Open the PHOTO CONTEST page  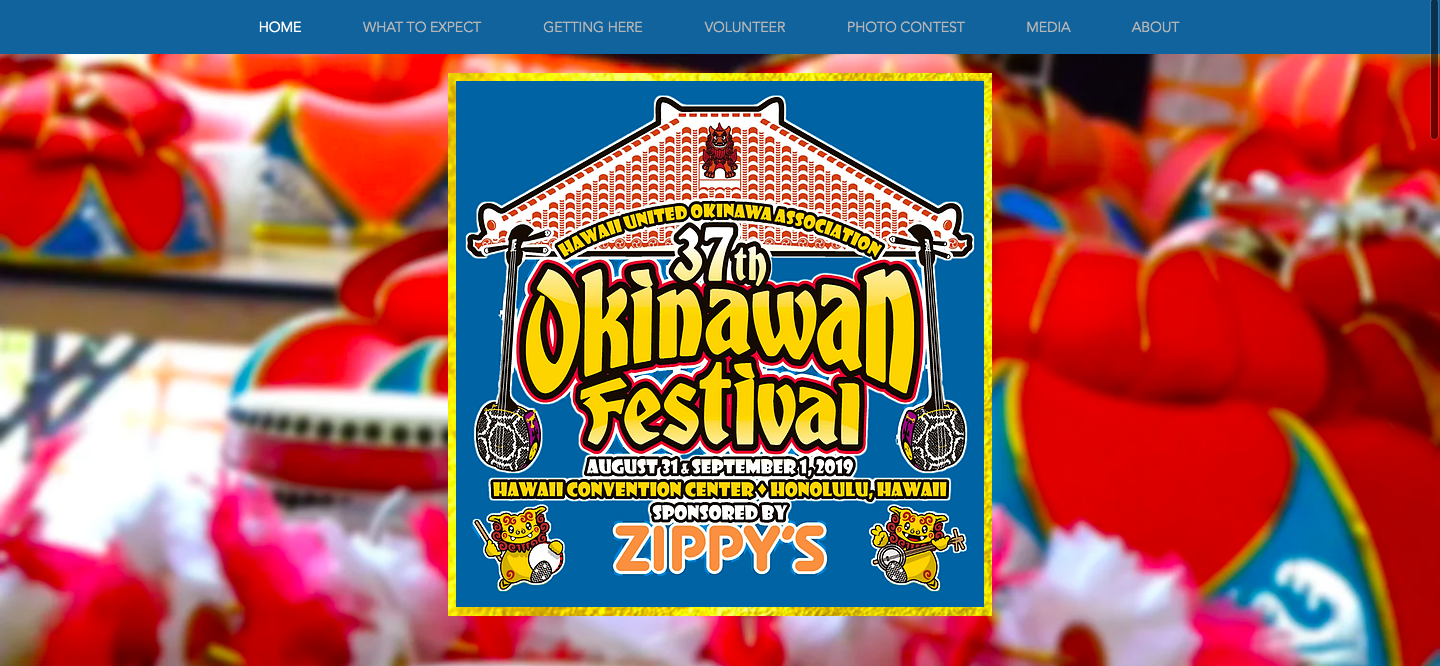point(906,27)
